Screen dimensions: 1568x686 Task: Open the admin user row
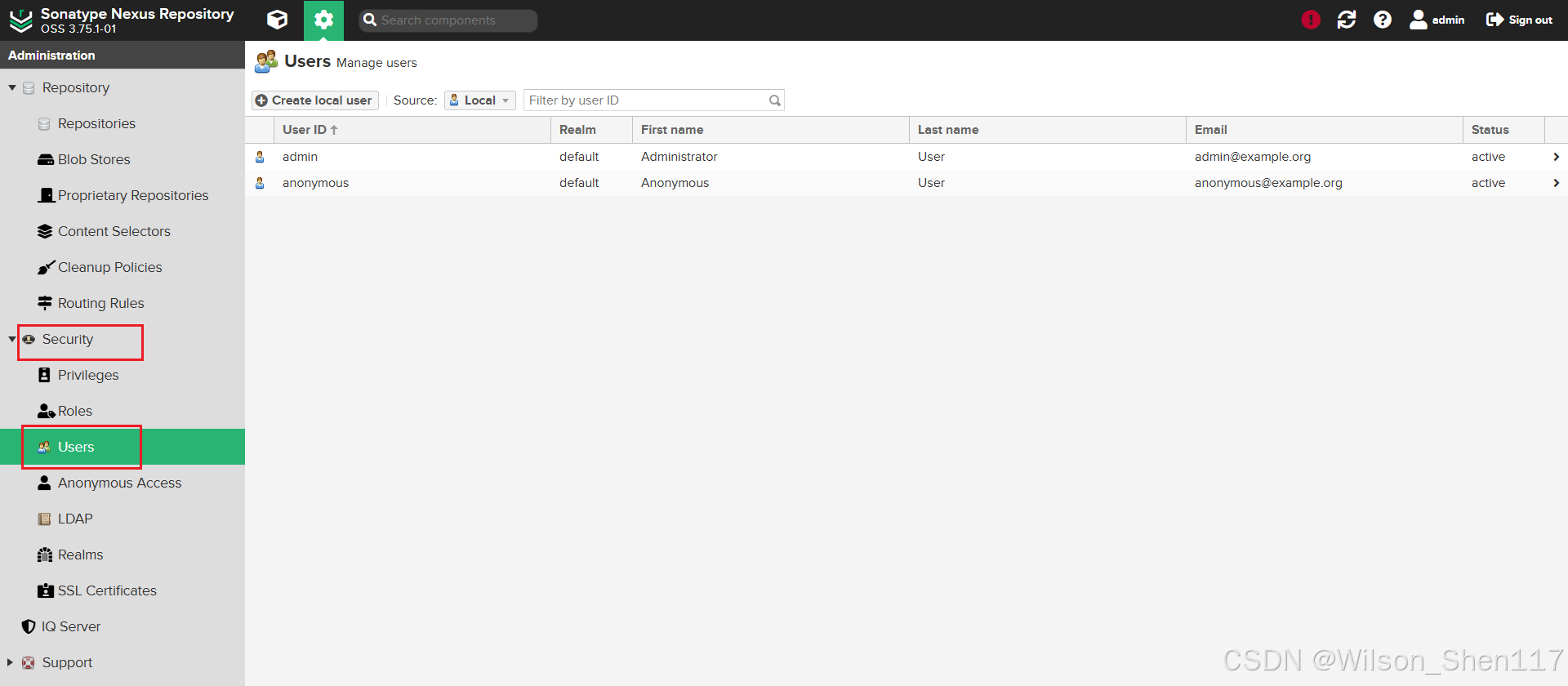[x=906, y=157]
